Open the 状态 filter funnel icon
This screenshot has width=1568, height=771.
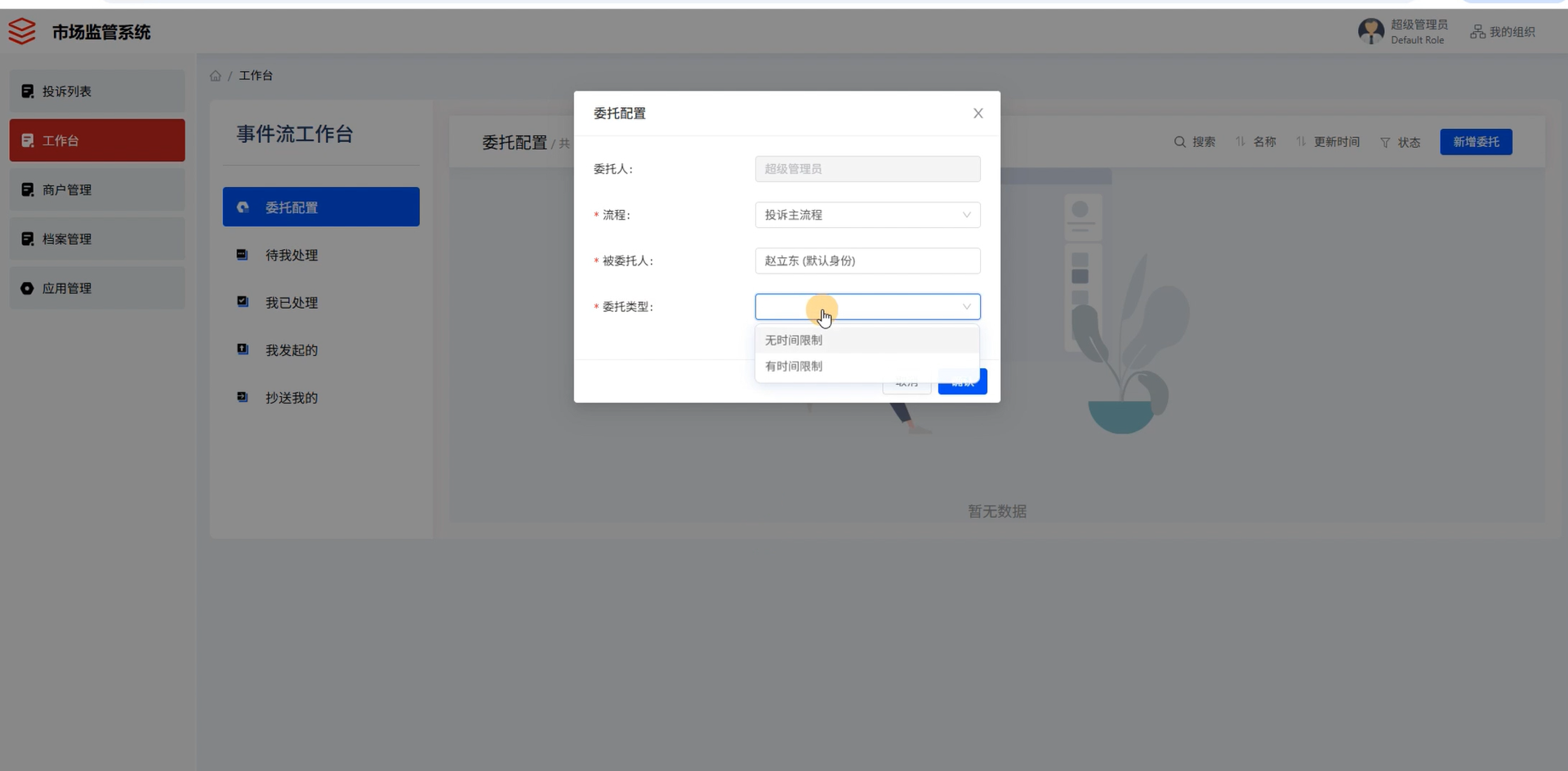pyautogui.click(x=1385, y=143)
